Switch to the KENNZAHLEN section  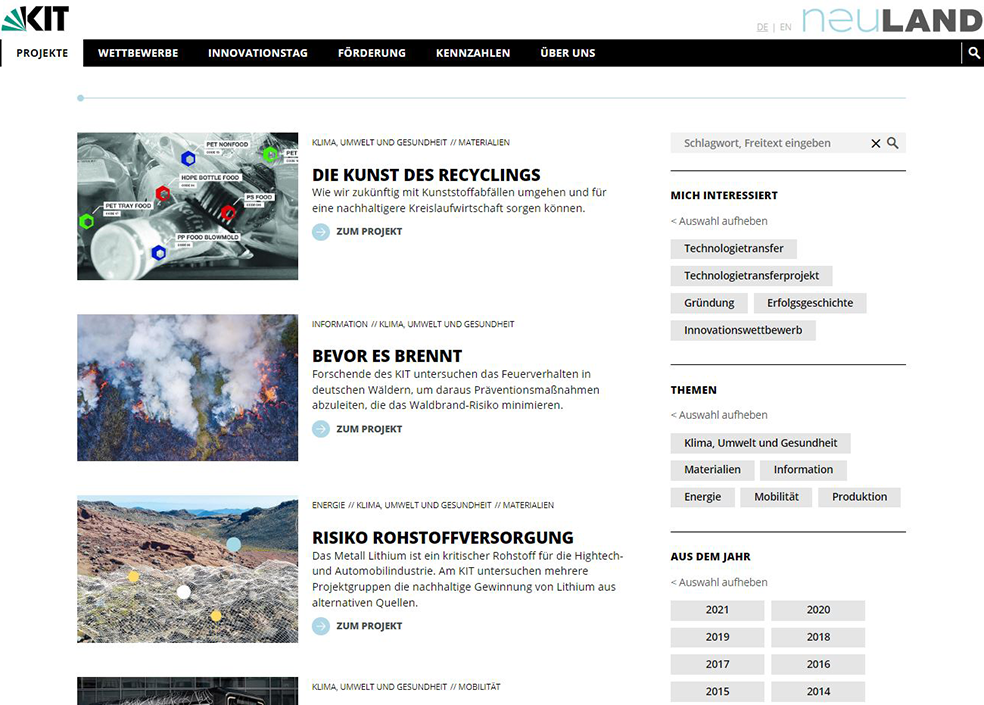(473, 53)
